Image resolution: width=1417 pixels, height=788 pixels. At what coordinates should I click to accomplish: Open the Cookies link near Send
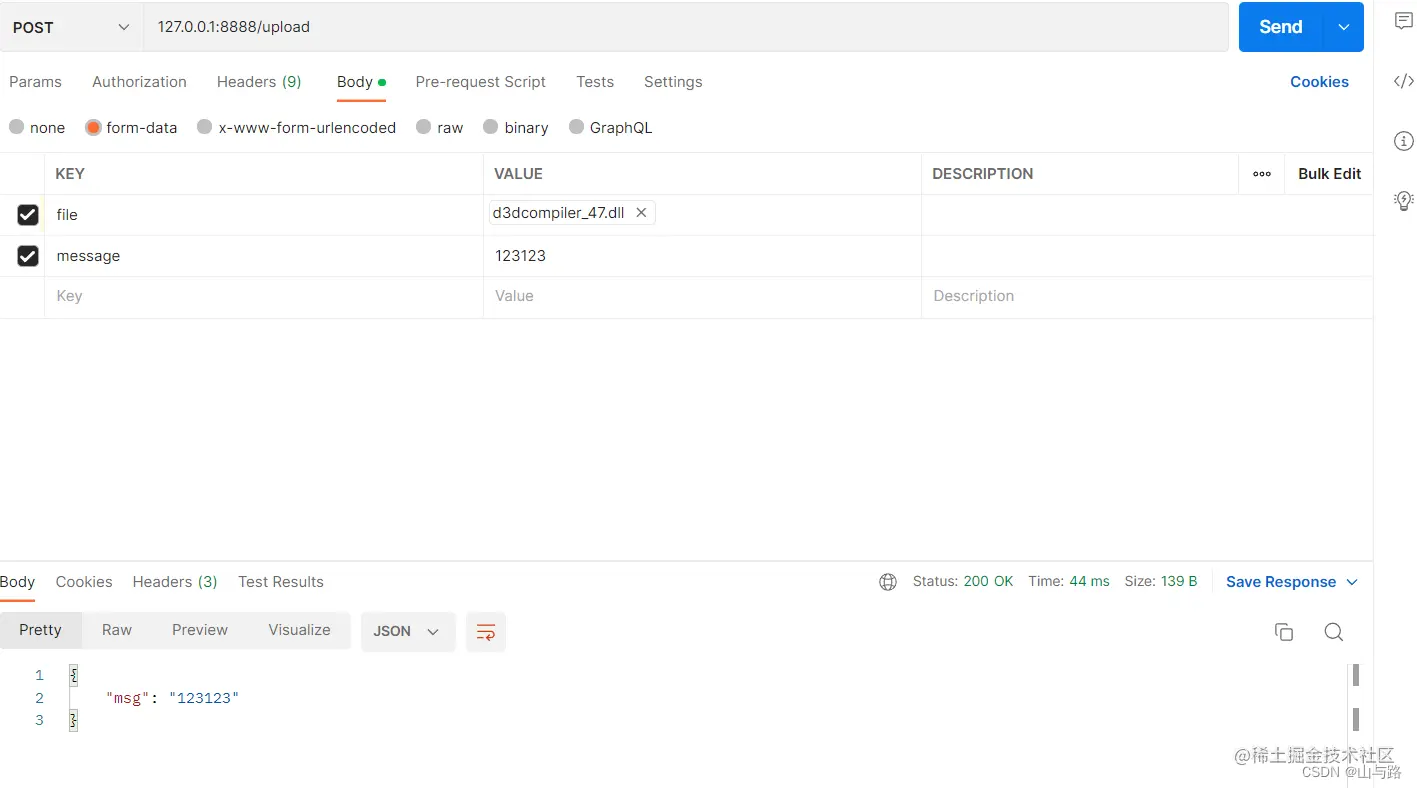pyautogui.click(x=1319, y=82)
